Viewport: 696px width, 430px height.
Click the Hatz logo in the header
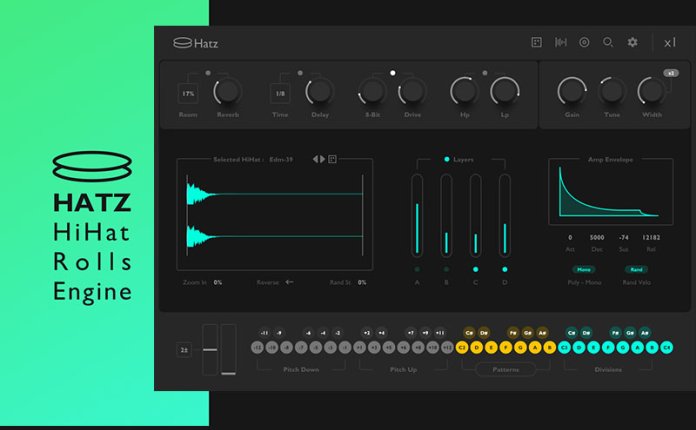tap(195, 43)
